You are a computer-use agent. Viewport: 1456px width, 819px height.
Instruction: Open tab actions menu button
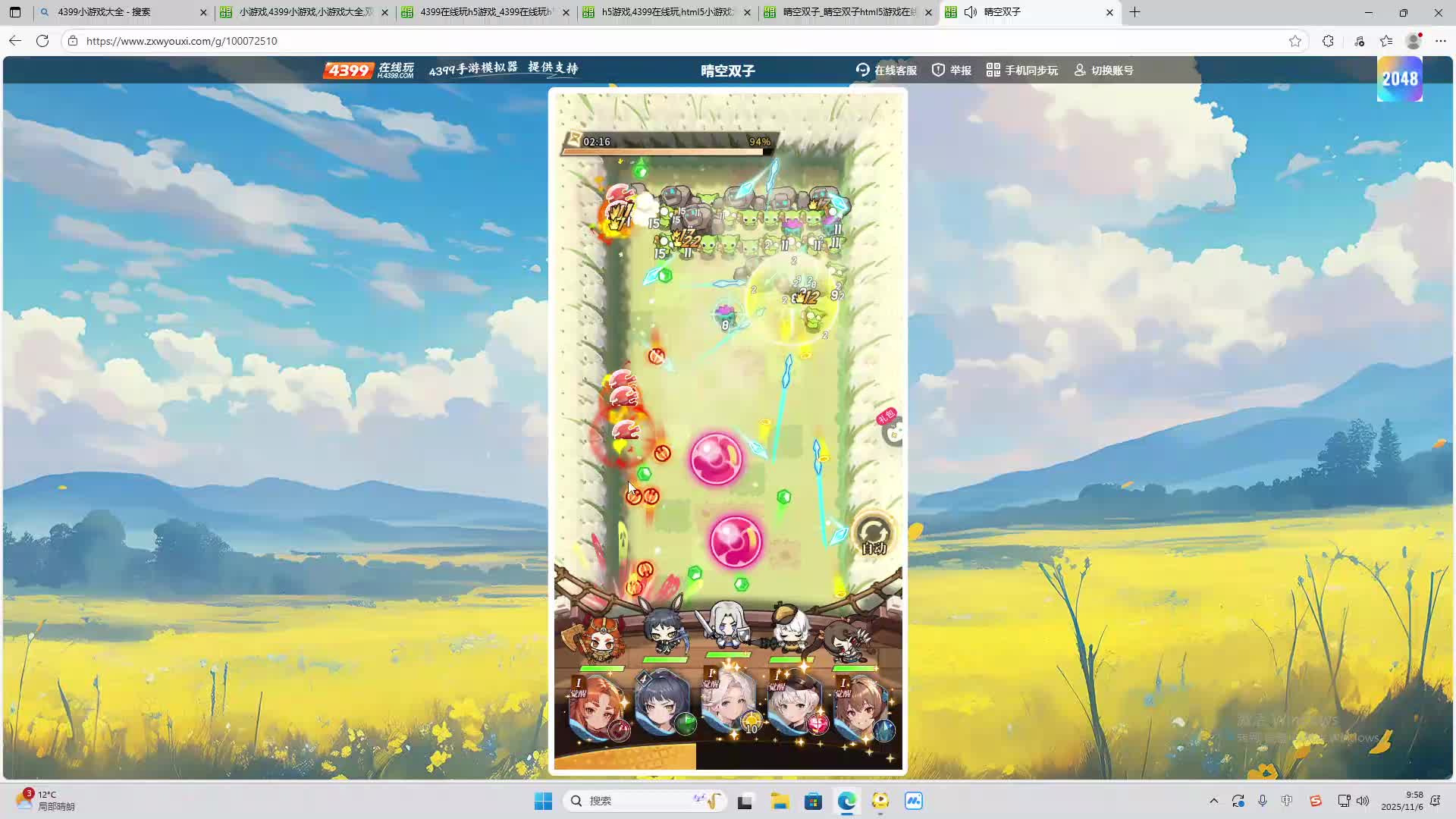[15, 12]
